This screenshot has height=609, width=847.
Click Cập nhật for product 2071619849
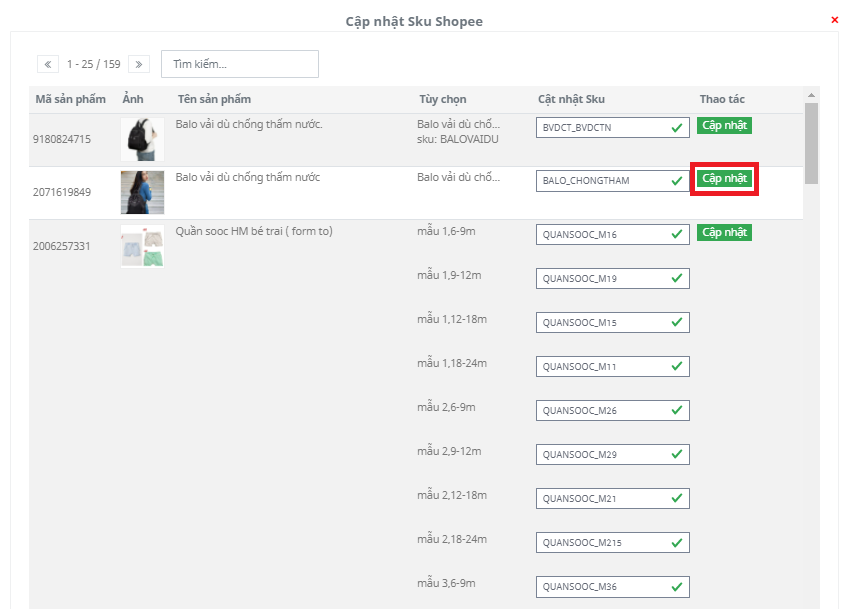[x=724, y=179]
